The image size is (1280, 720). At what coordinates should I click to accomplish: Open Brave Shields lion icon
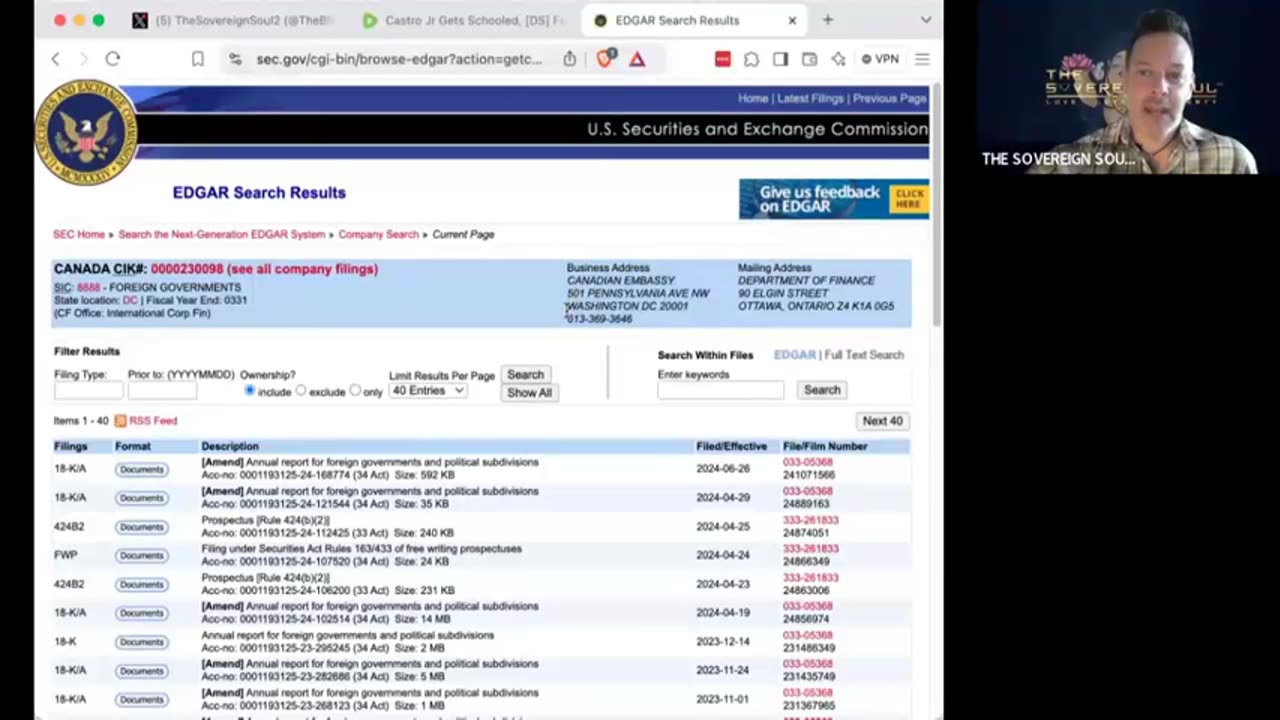tap(604, 59)
